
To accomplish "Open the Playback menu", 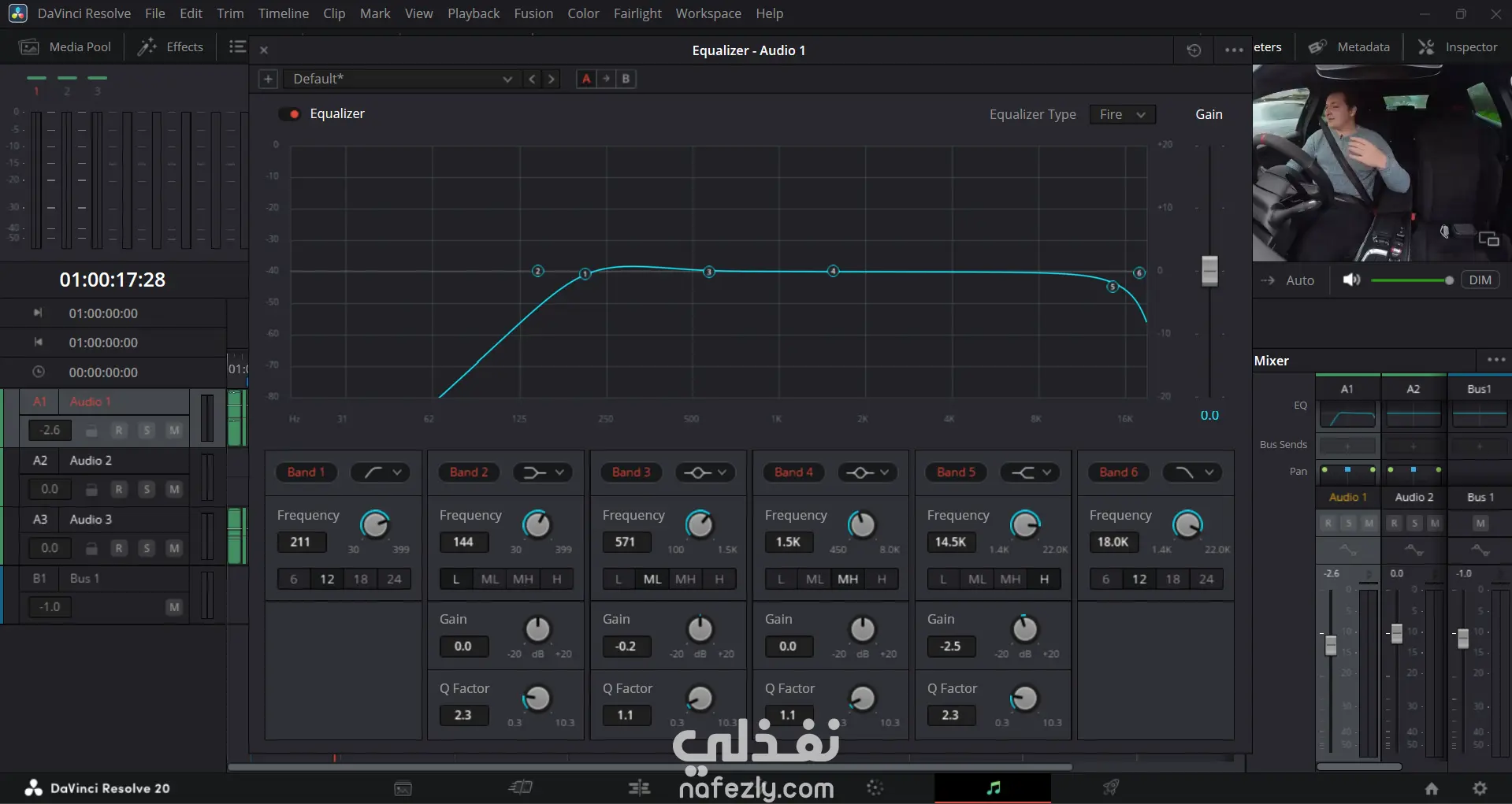I will pyautogui.click(x=474, y=13).
